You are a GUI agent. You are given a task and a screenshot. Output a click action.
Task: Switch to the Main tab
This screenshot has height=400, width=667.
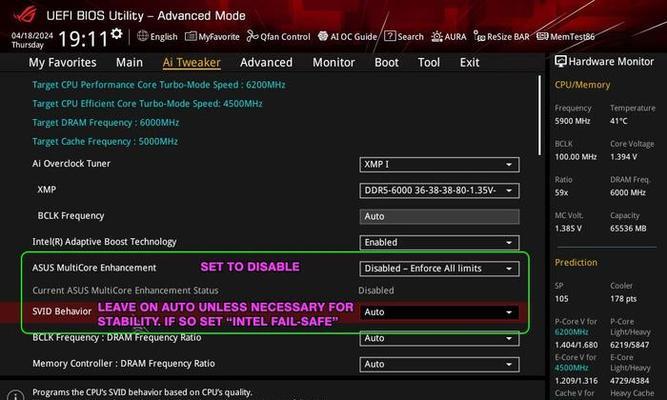pos(129,63)
